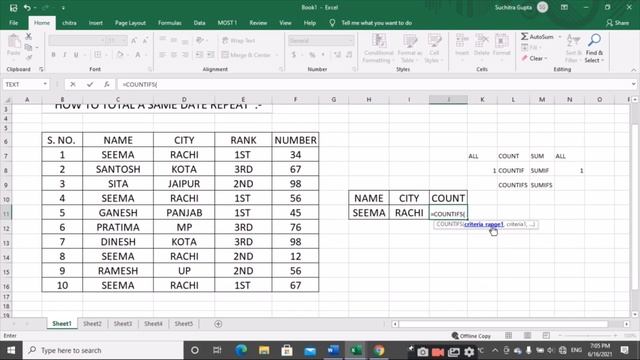The width and height of the screenshot is (640, 360).
Task: Open Chrome from the taskbar
Action: 379,350
